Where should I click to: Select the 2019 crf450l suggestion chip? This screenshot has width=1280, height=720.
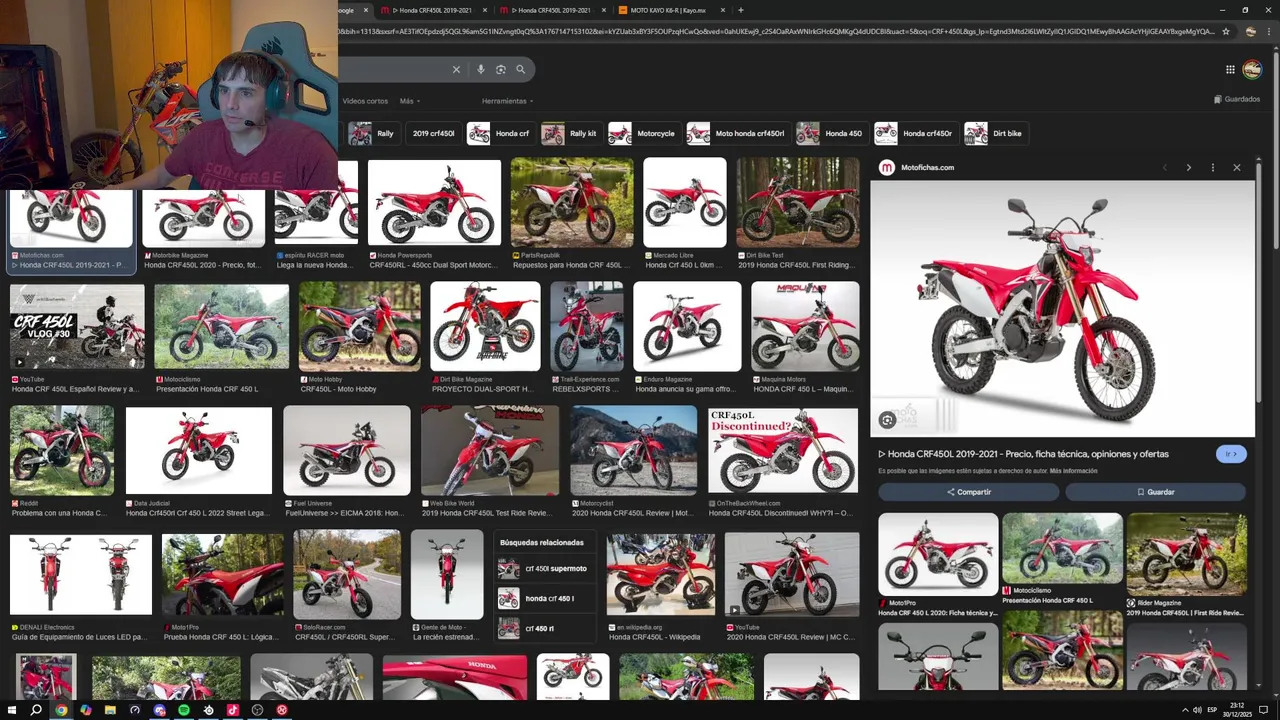433,133
